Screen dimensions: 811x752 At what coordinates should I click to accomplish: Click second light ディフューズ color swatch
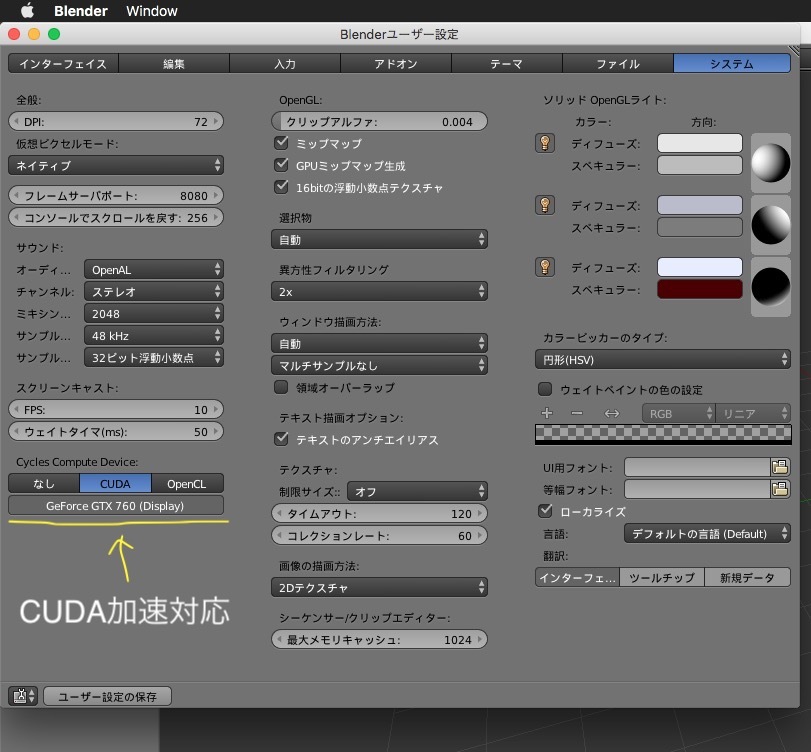click(699, 205)
